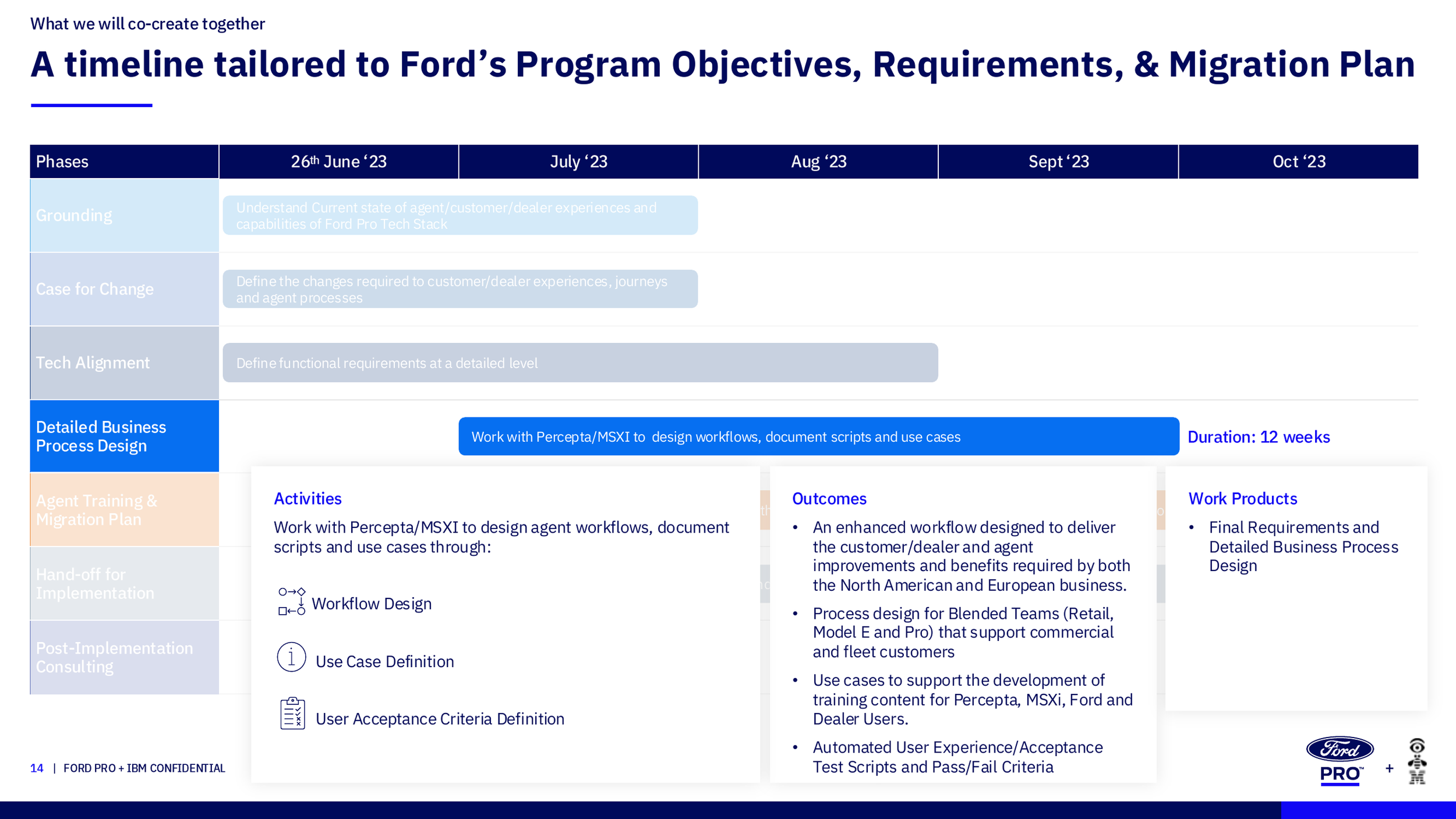This screenshot has width=1456, height=819.
Task: Click the slide title about Ford's timeline
Action: [x=723, y=64]
